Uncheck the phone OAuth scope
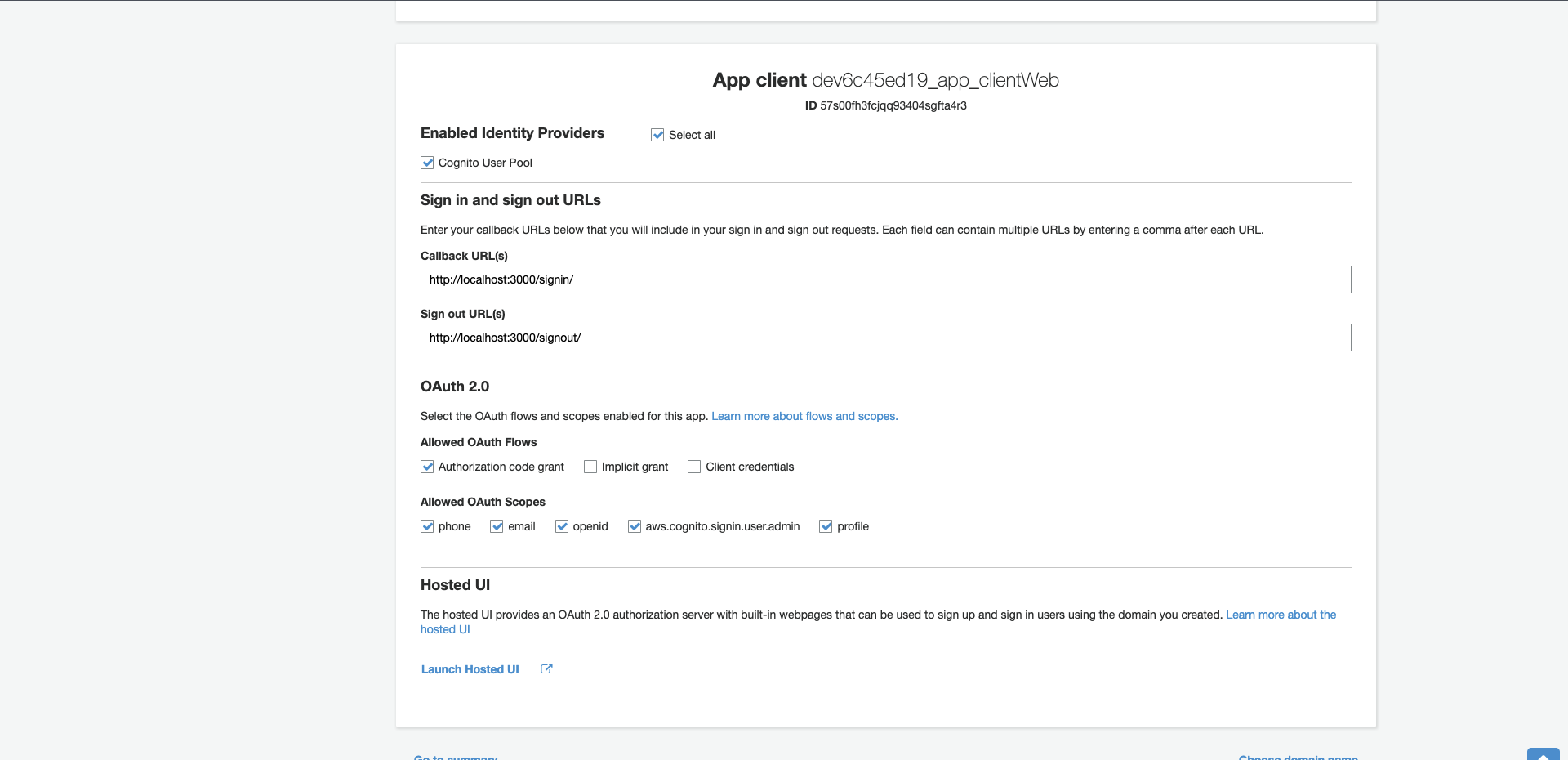The image size is (1568, 760). pyautogui.click(x=427, y=526)
